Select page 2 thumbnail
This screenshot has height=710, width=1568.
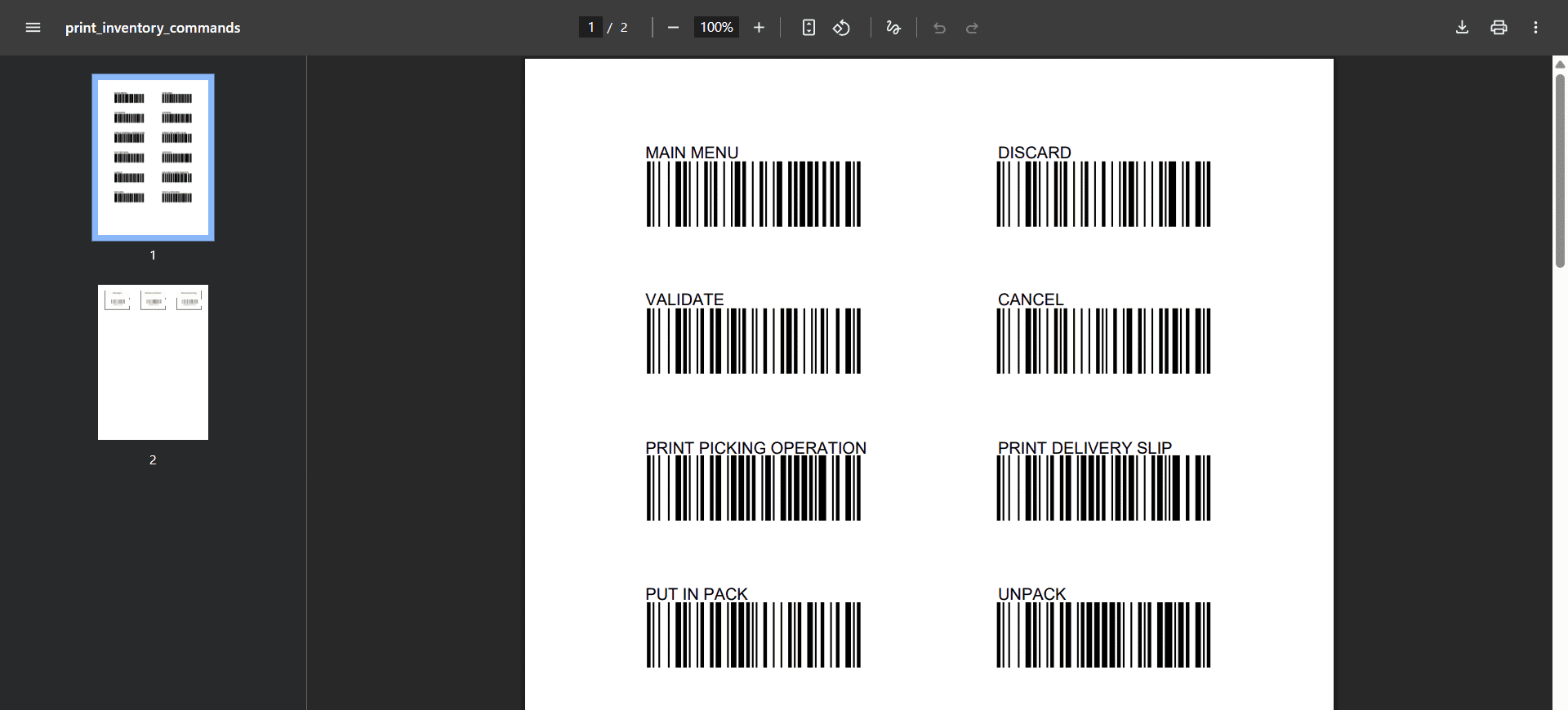point(153,362)
